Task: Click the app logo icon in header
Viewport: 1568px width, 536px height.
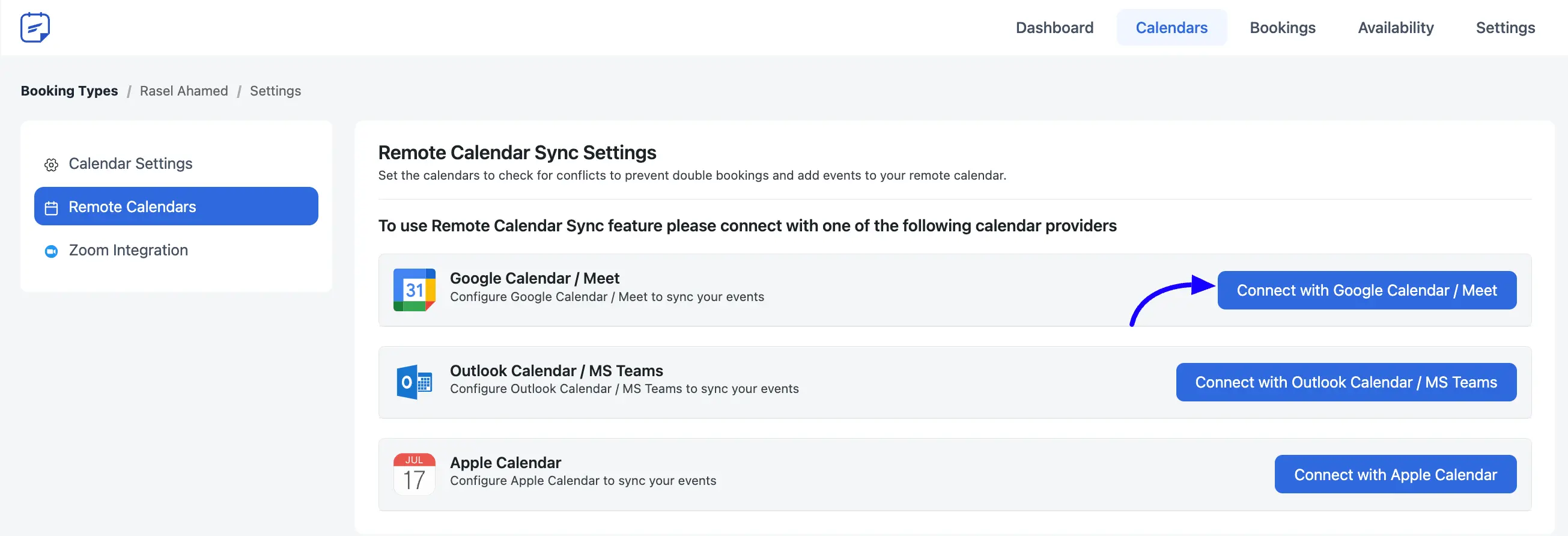Action: tap(35, 28)
